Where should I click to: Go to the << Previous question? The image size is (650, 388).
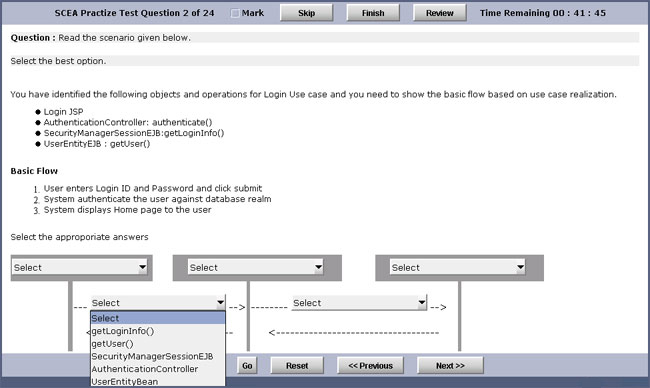click(x=370, y=366)
